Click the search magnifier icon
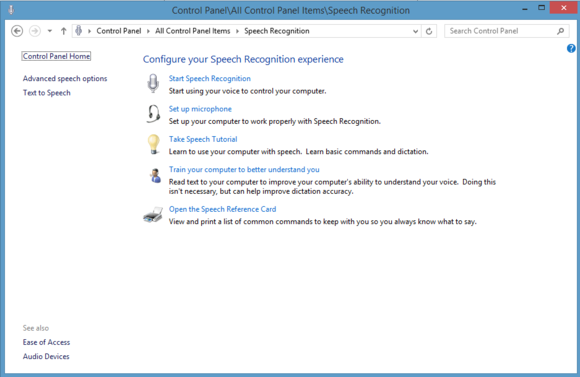The width and height of the screenshot is (580, 377). click(x=560, y=31)
